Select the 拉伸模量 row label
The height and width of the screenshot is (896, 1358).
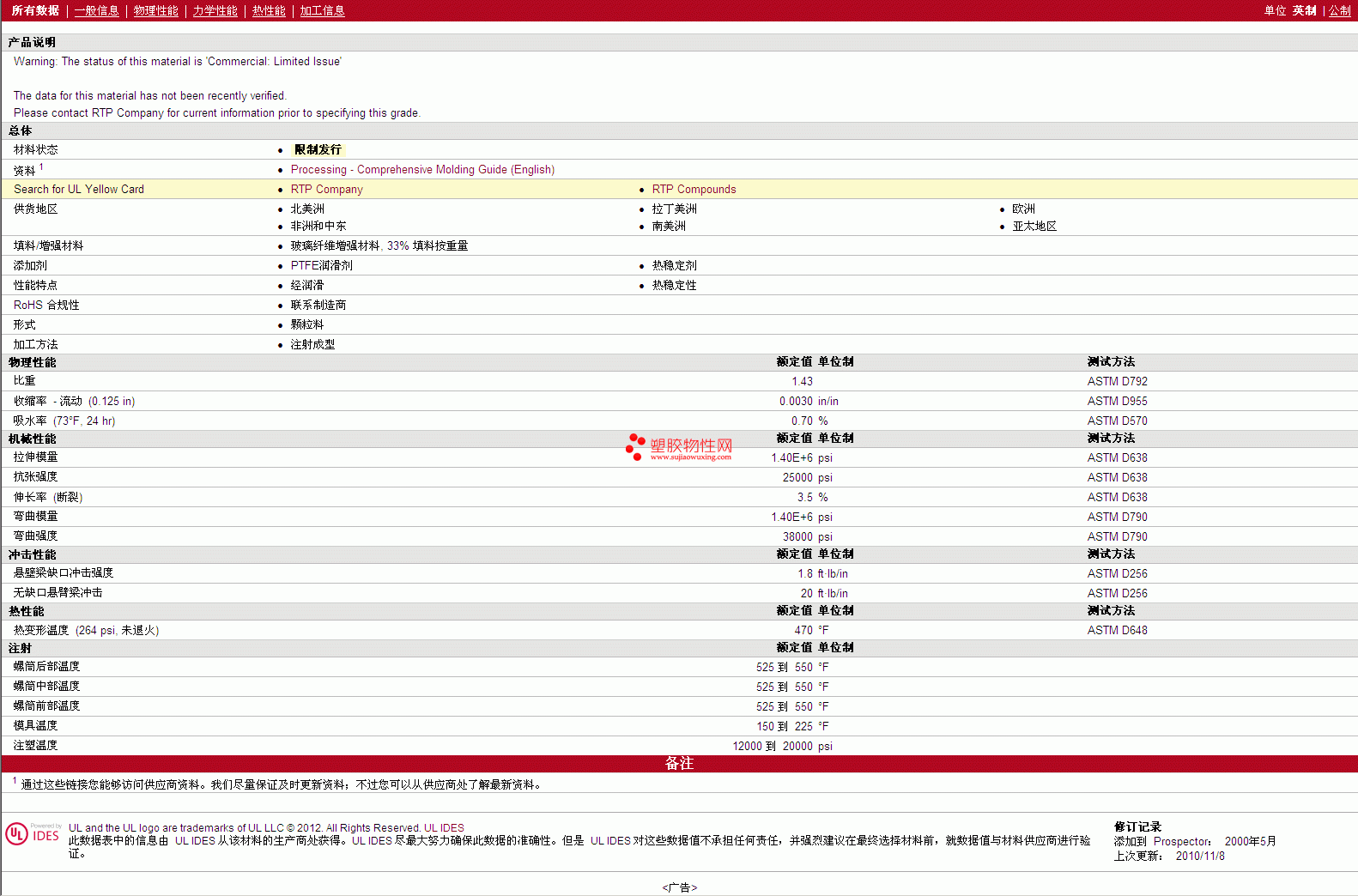click(x=36, y=457)
